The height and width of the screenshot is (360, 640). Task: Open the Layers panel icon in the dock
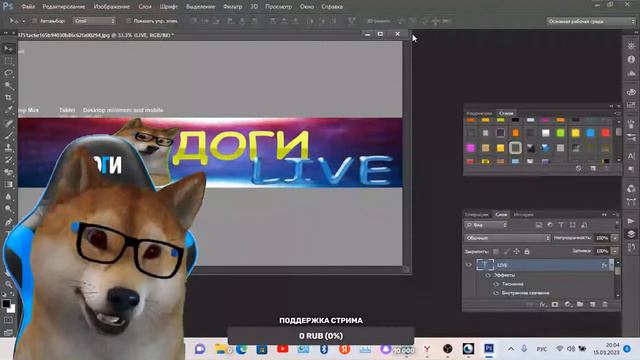(631, 234)
